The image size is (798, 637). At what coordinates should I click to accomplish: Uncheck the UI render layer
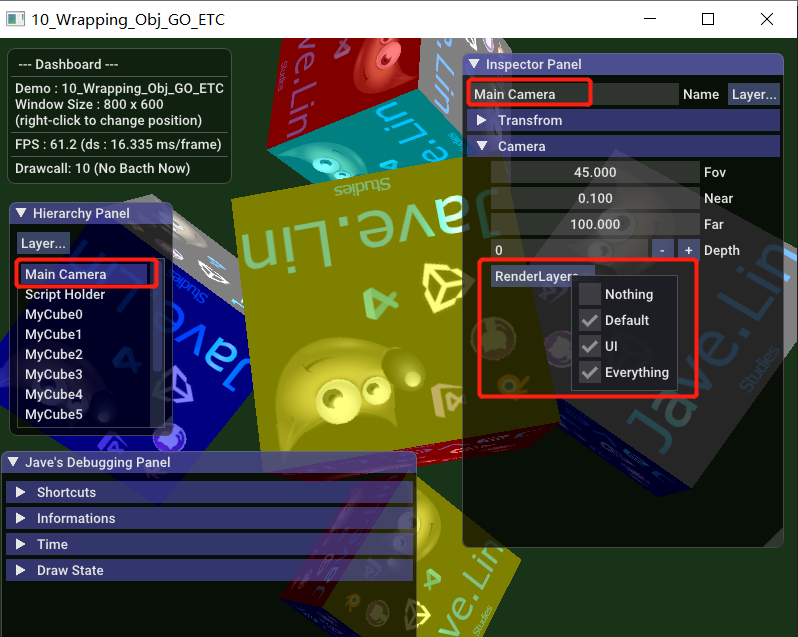[590, 346]
